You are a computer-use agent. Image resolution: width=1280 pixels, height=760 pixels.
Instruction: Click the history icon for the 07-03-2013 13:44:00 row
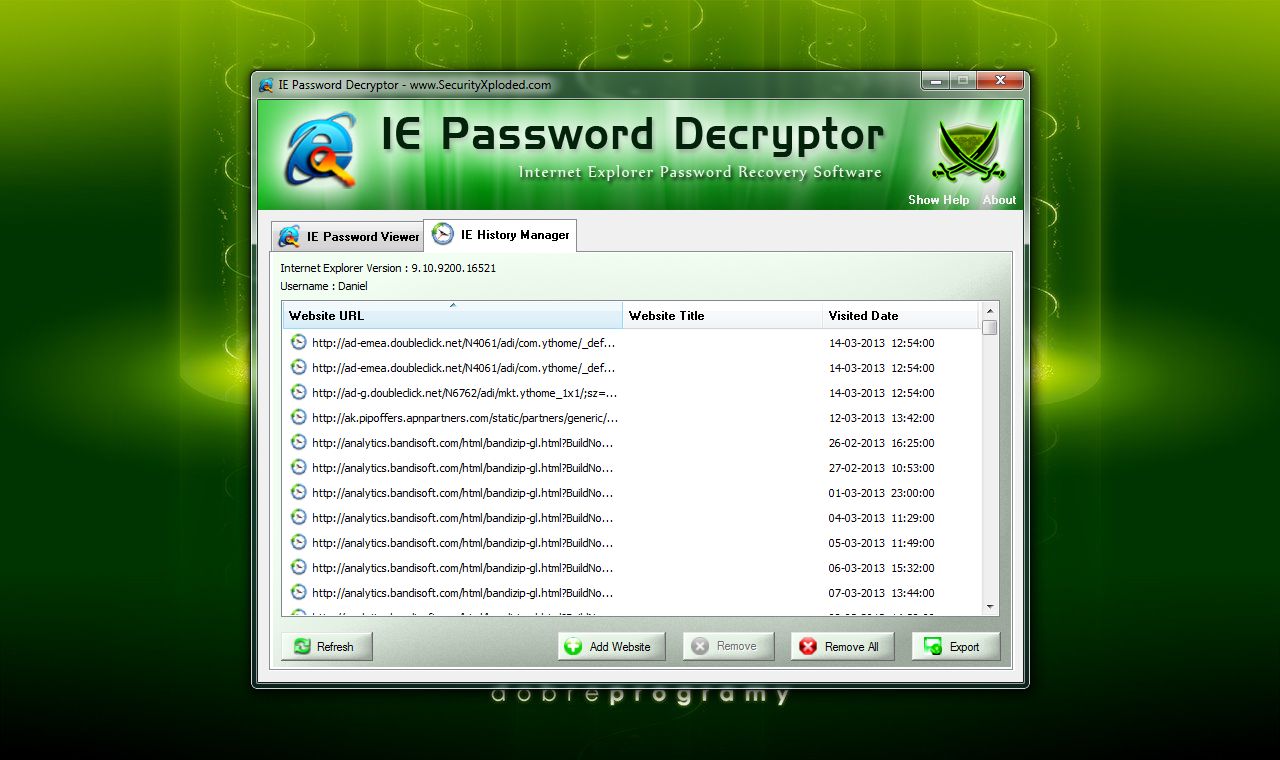click(x=298, y=592)
